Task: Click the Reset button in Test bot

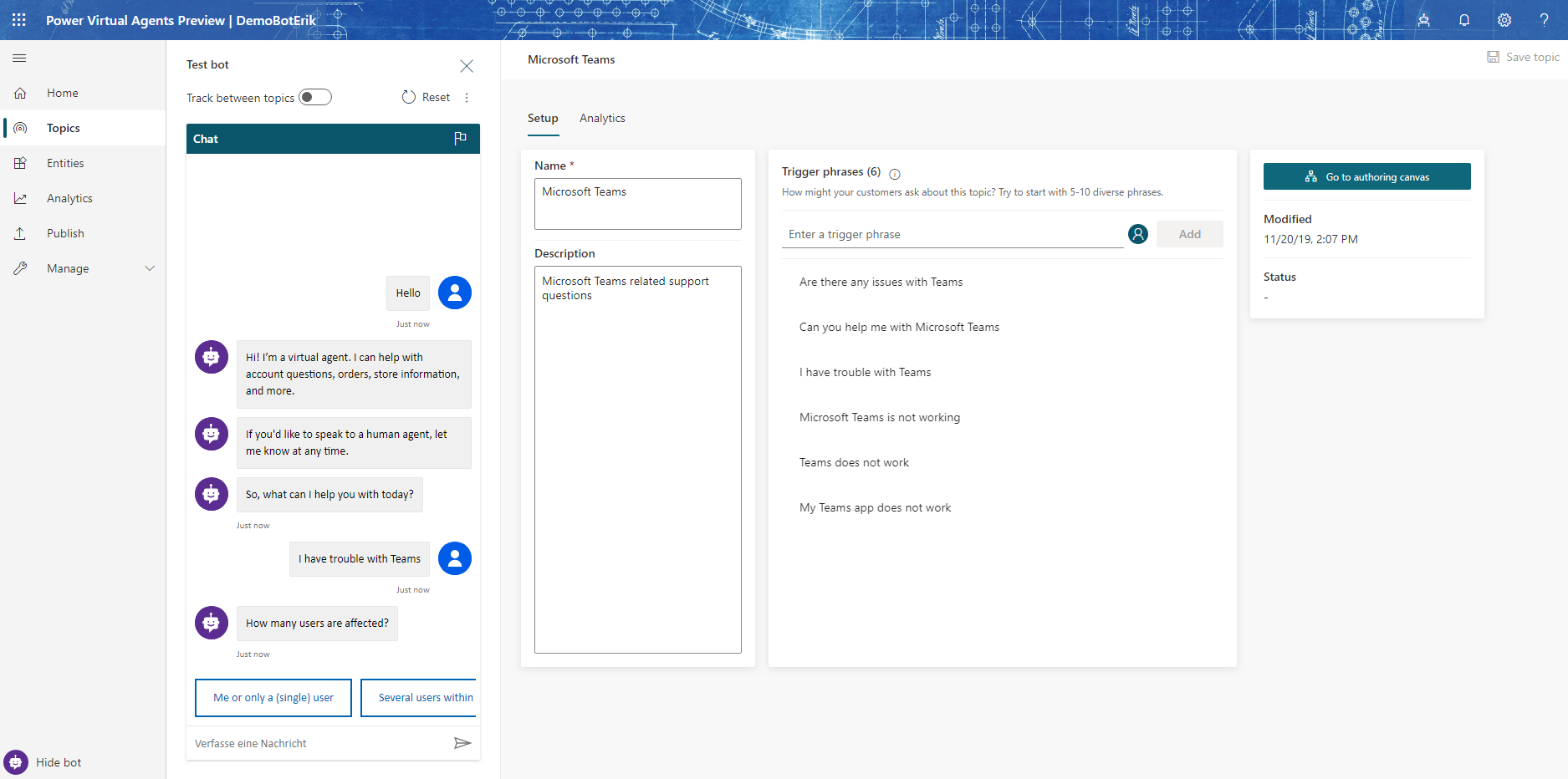Action: [426, 98]
